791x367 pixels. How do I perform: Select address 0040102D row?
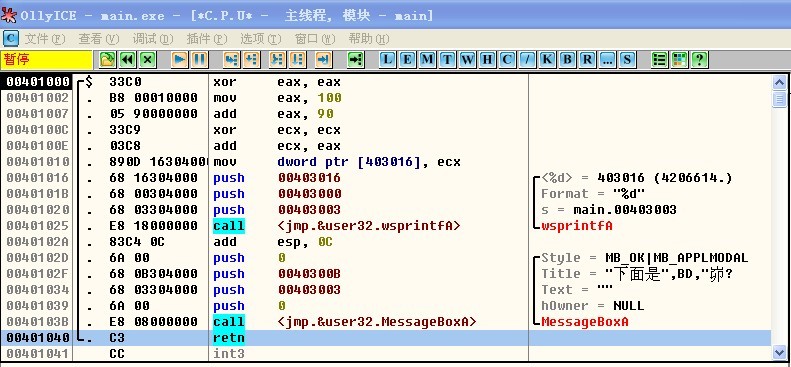[x=386, y=258]
